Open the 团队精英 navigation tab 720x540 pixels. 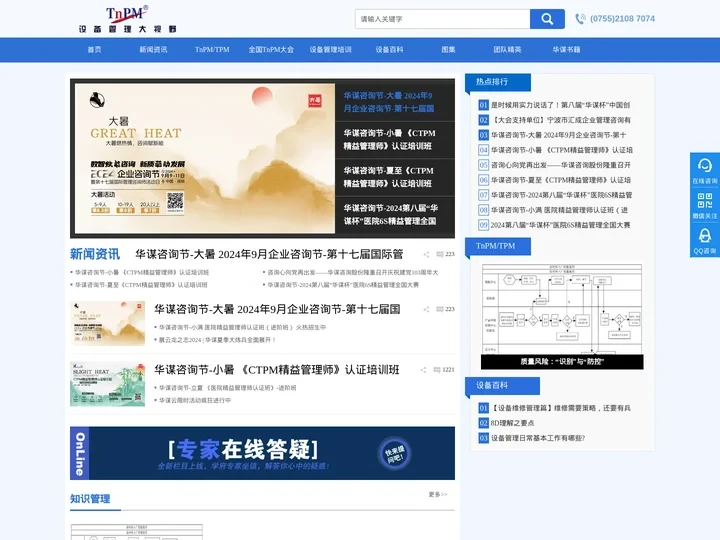pos(507,50)
